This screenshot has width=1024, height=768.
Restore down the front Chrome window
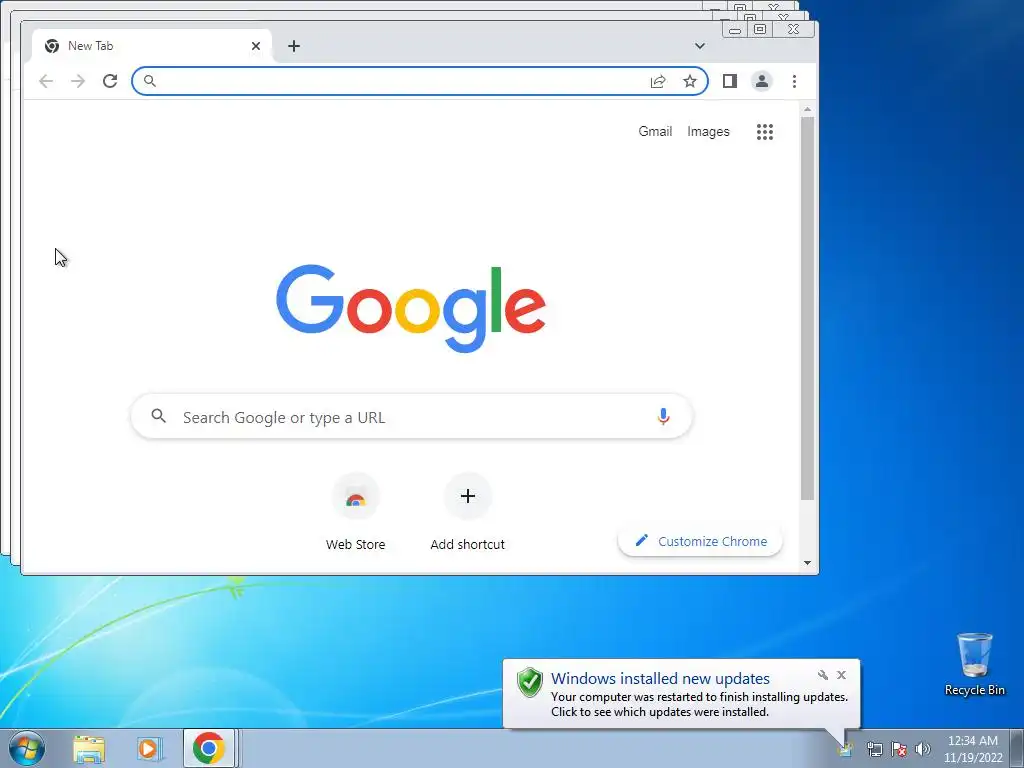pos(760,29)
